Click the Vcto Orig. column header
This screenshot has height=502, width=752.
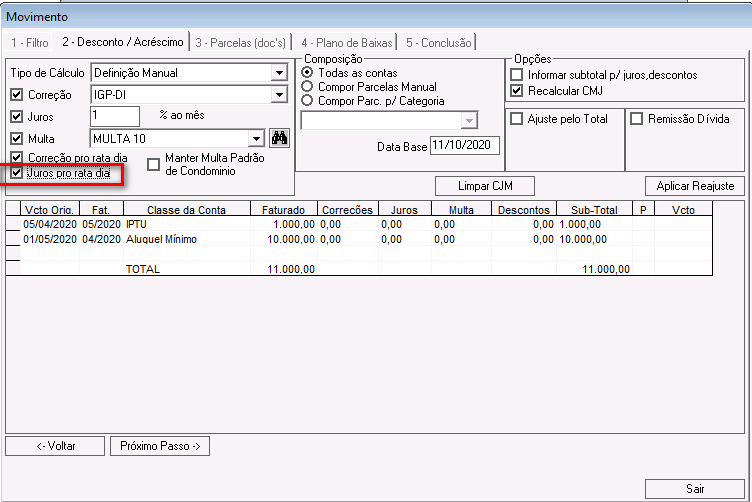pyautogui.click(x=50, y=210)
